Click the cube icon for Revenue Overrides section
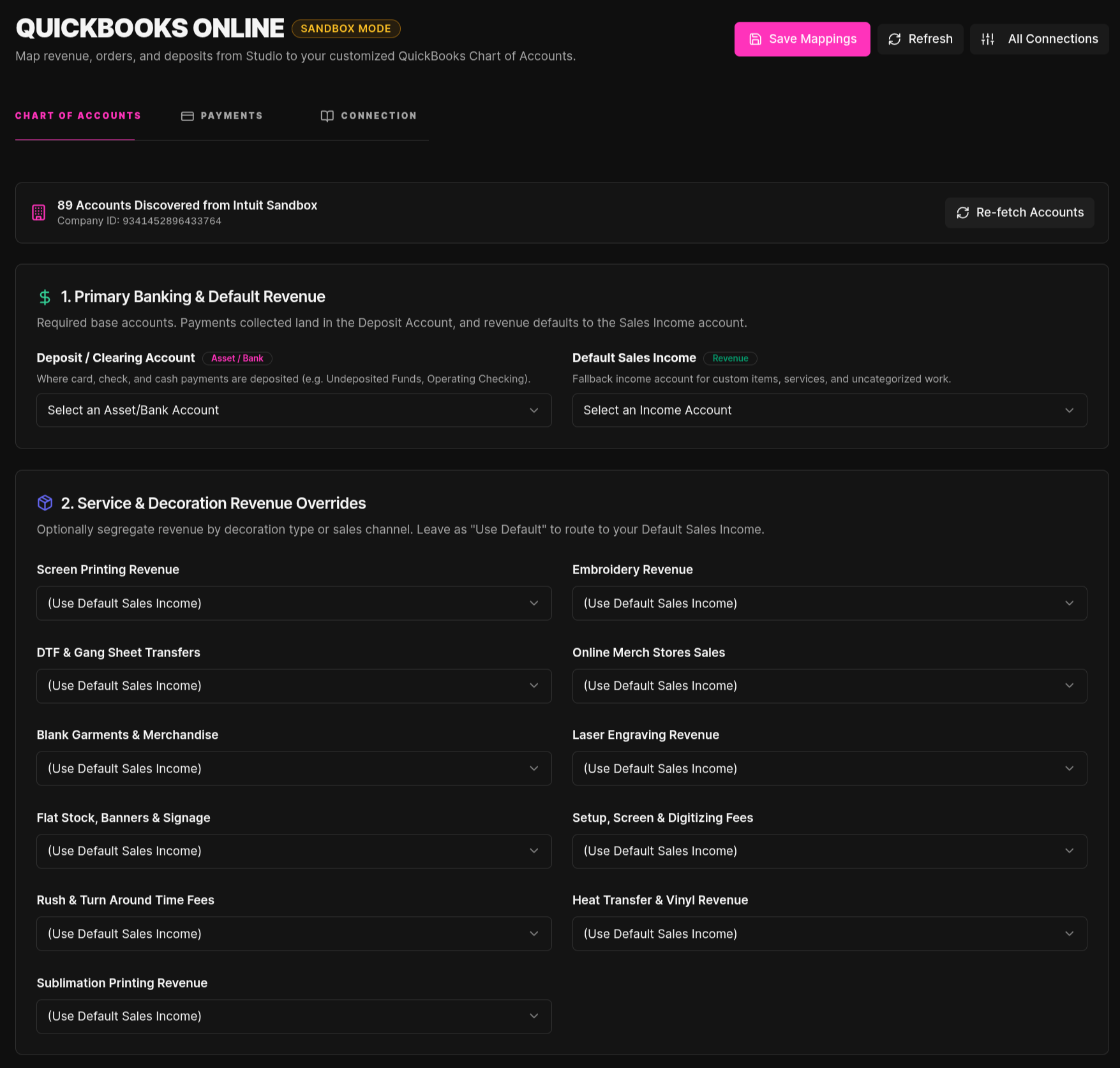 45,503
